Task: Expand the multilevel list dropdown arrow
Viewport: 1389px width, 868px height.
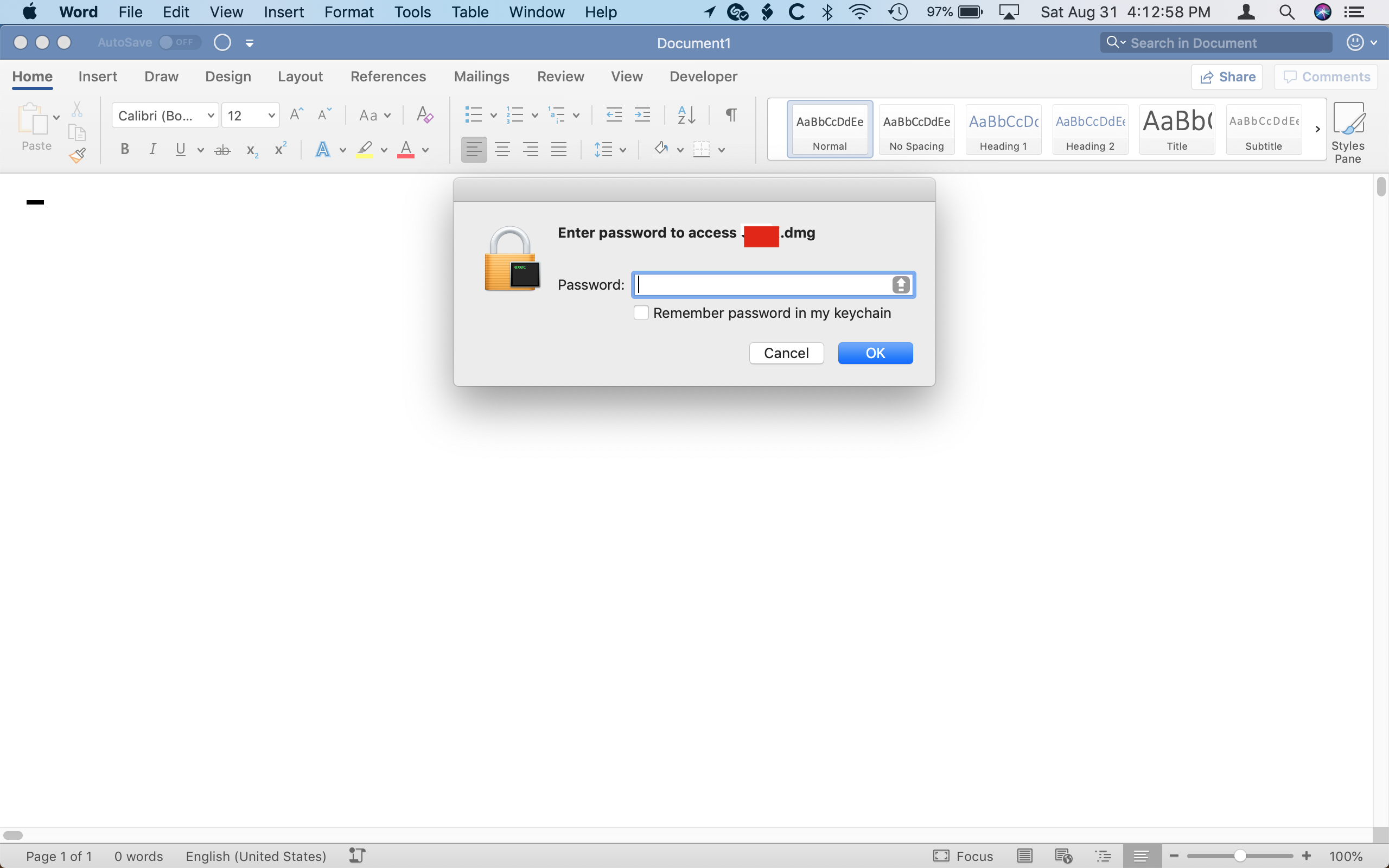Action: click(x=576, y=116)
